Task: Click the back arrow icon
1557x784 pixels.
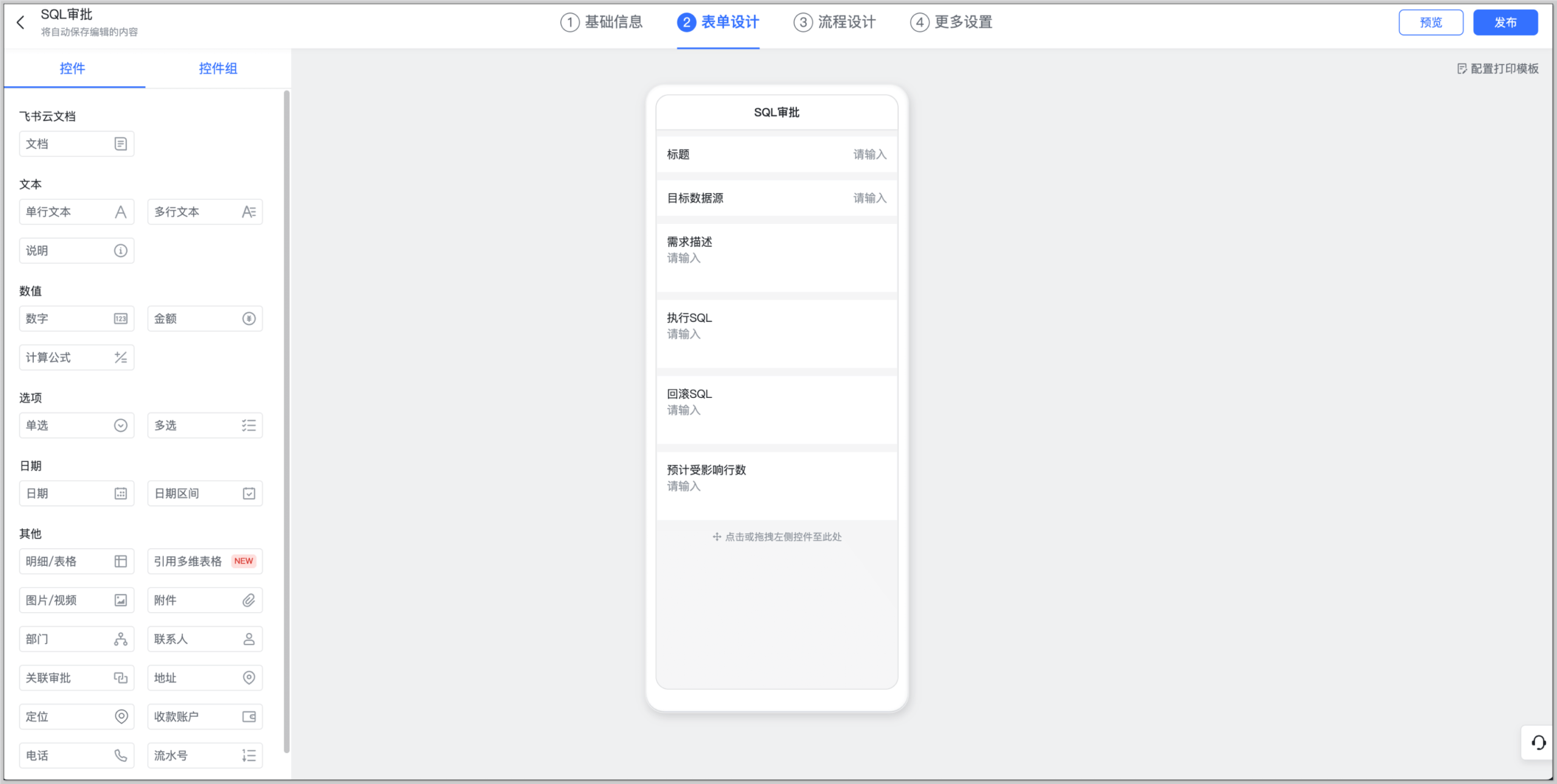Action: (21, 23)
